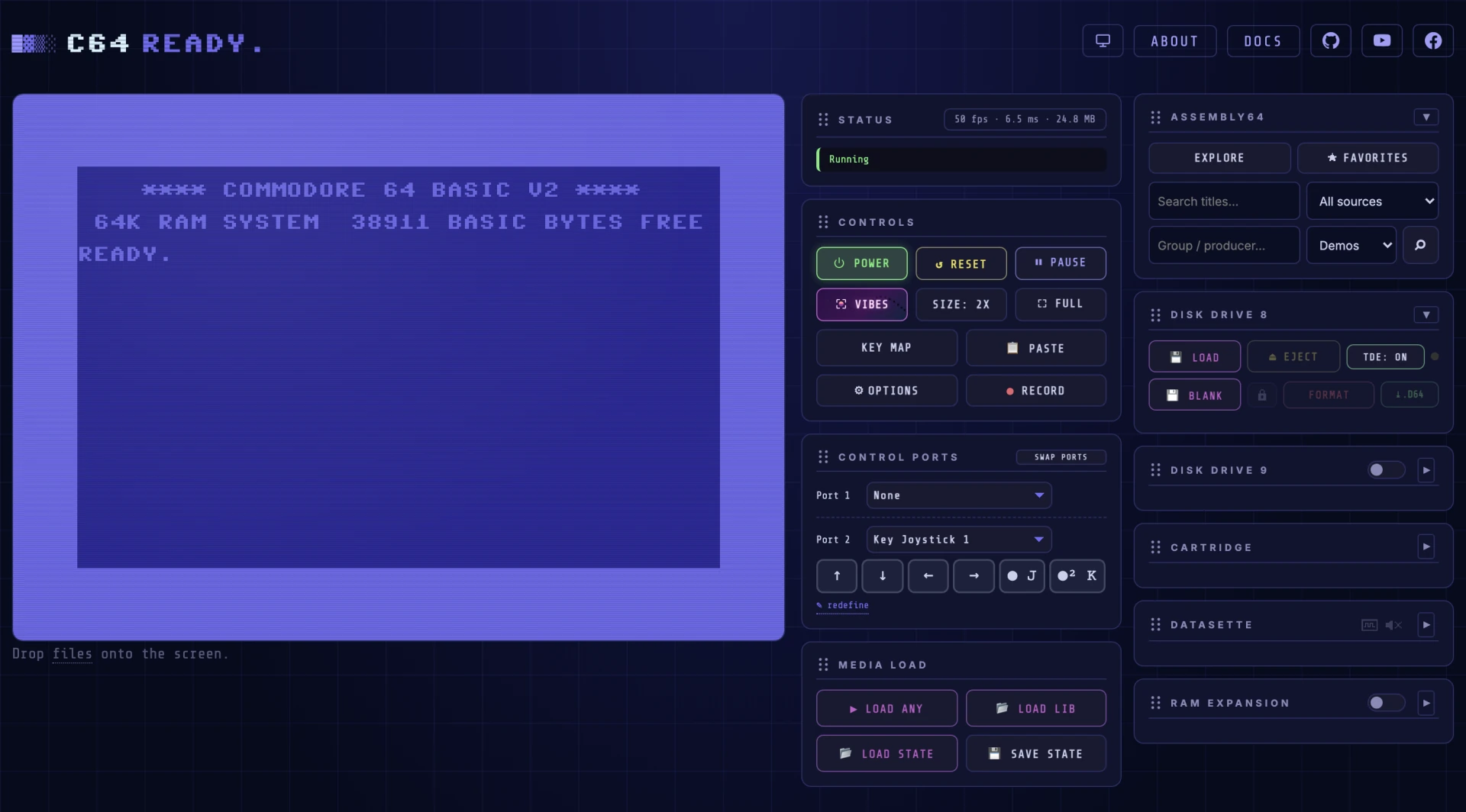This screenshot has width=1466, height=812.
Task: Click the SWAP PORTS button
Action: click(x=1061, y=457)
